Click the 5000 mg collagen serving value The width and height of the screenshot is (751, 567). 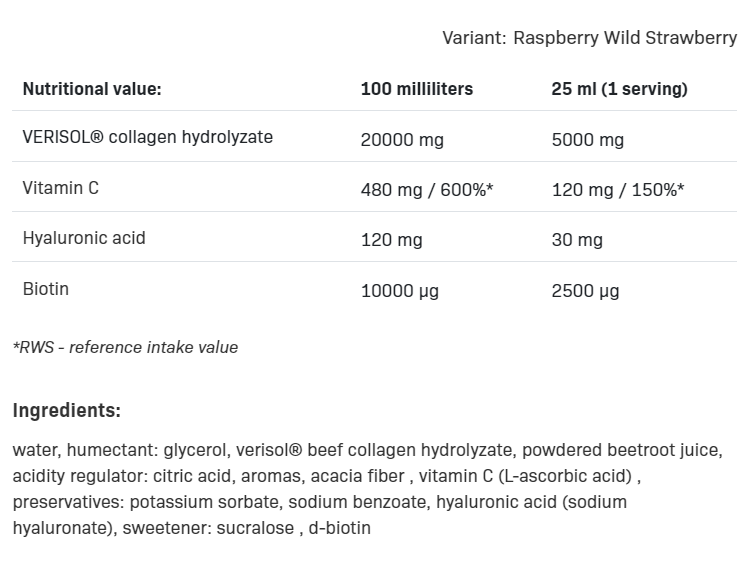click(588, 140)
